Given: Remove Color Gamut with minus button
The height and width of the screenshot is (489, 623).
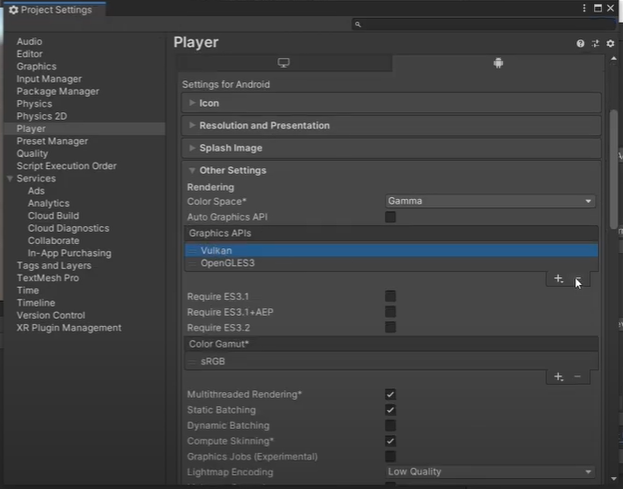Looking at the screenshot, I should tap(577, 377).
